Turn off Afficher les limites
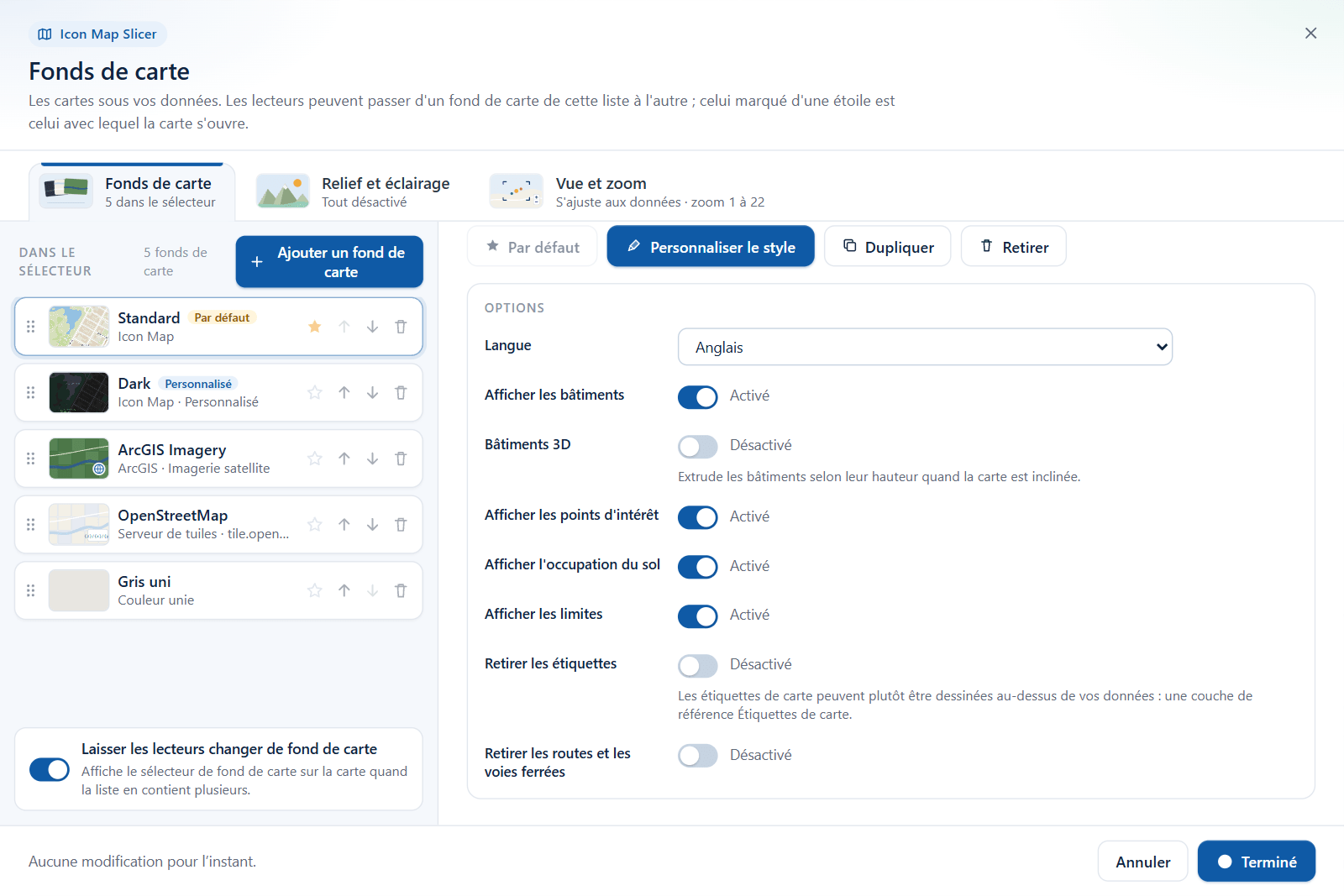This screenshot has height=896, width=1344. click(x=698, y=616)
